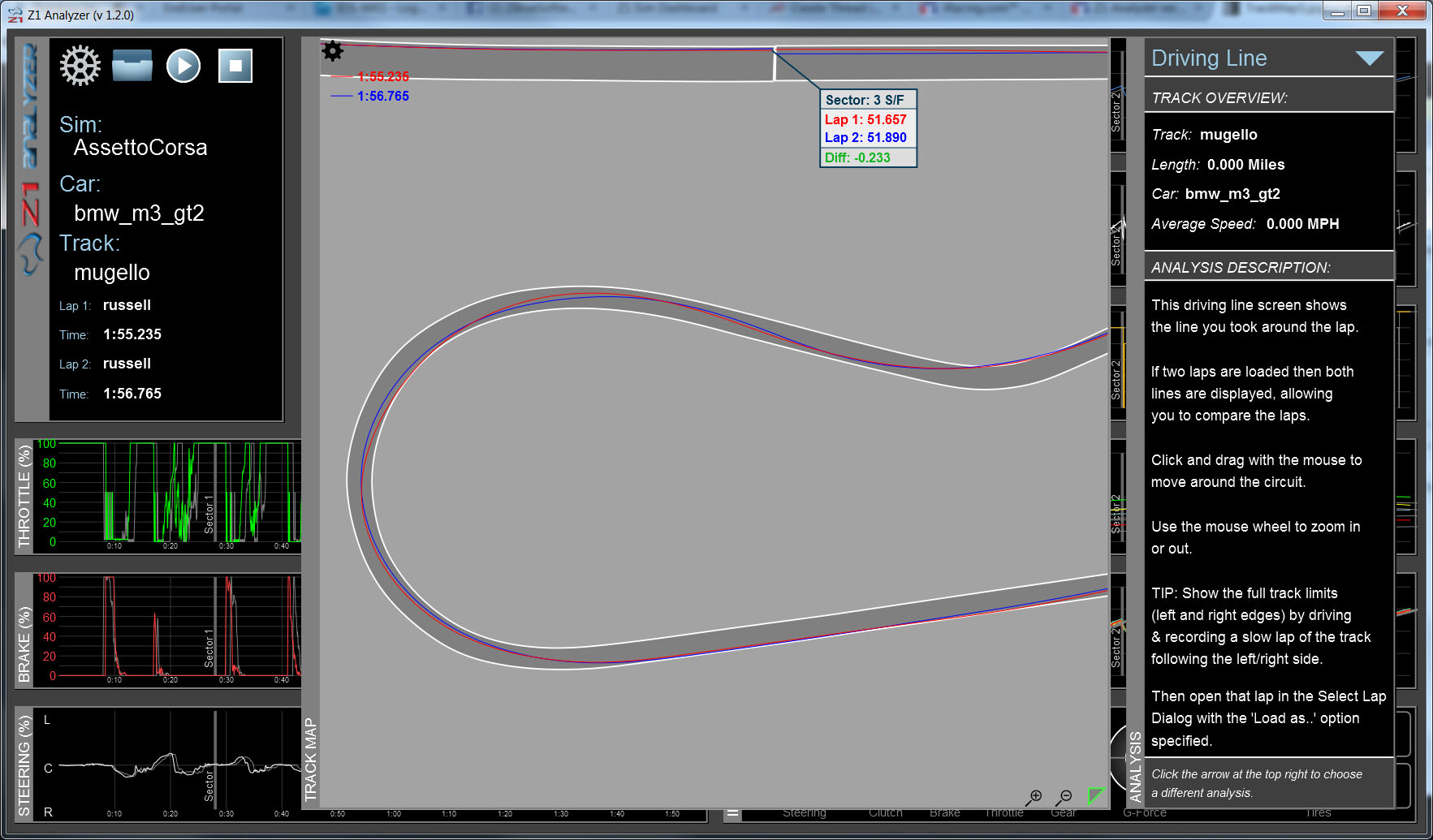1433x840 pixels.
Task: Click the green corner triangle icon on track map
Action: coord(1096,796)
